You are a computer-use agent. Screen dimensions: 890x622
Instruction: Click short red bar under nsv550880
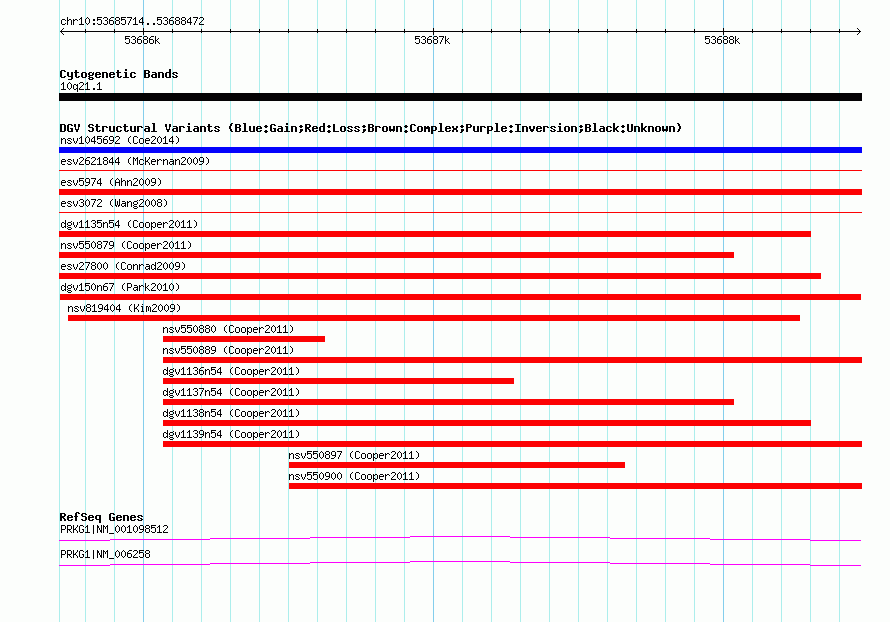(x=244, y=339)
